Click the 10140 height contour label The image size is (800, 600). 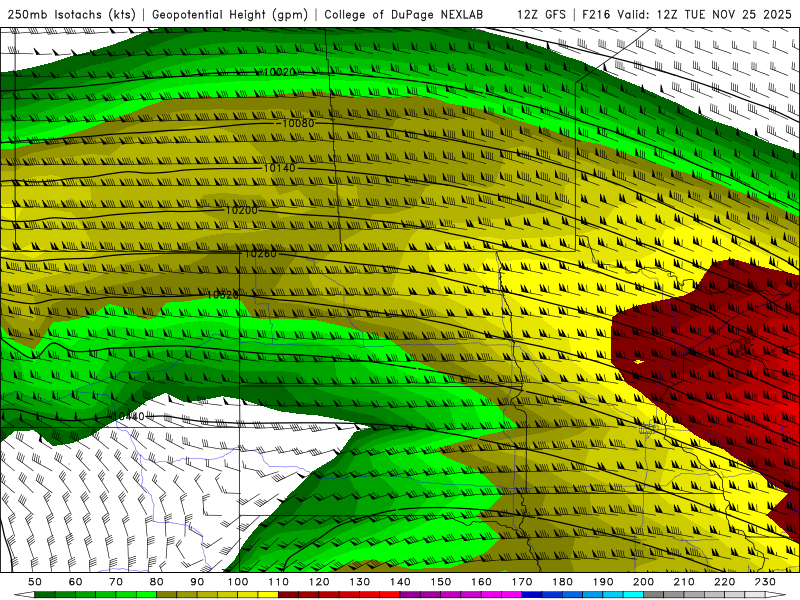click(x=279, y=168)
